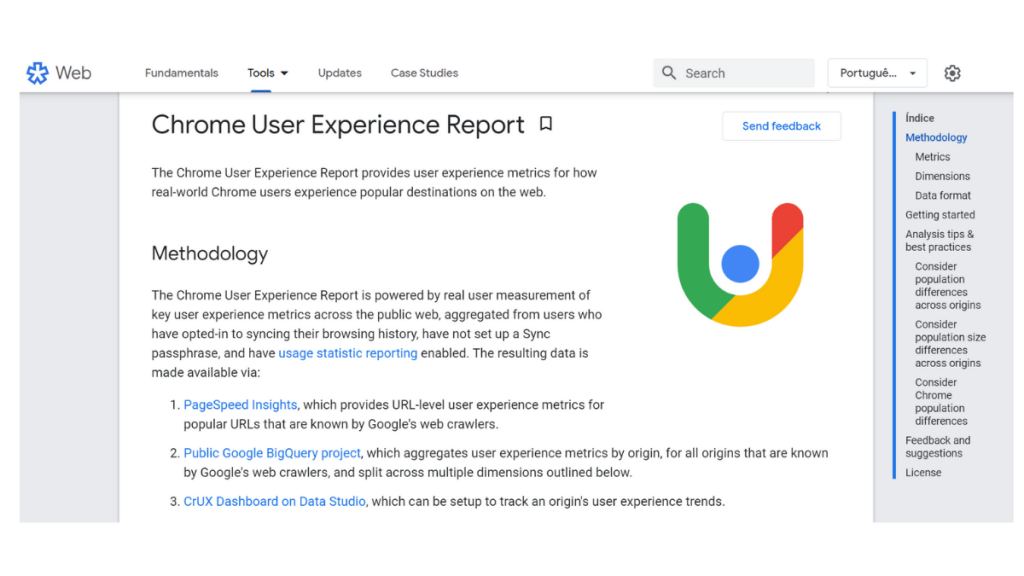Click the Web site title
Viewport: 1024px width, 576px height.
(x=73, y=73)
